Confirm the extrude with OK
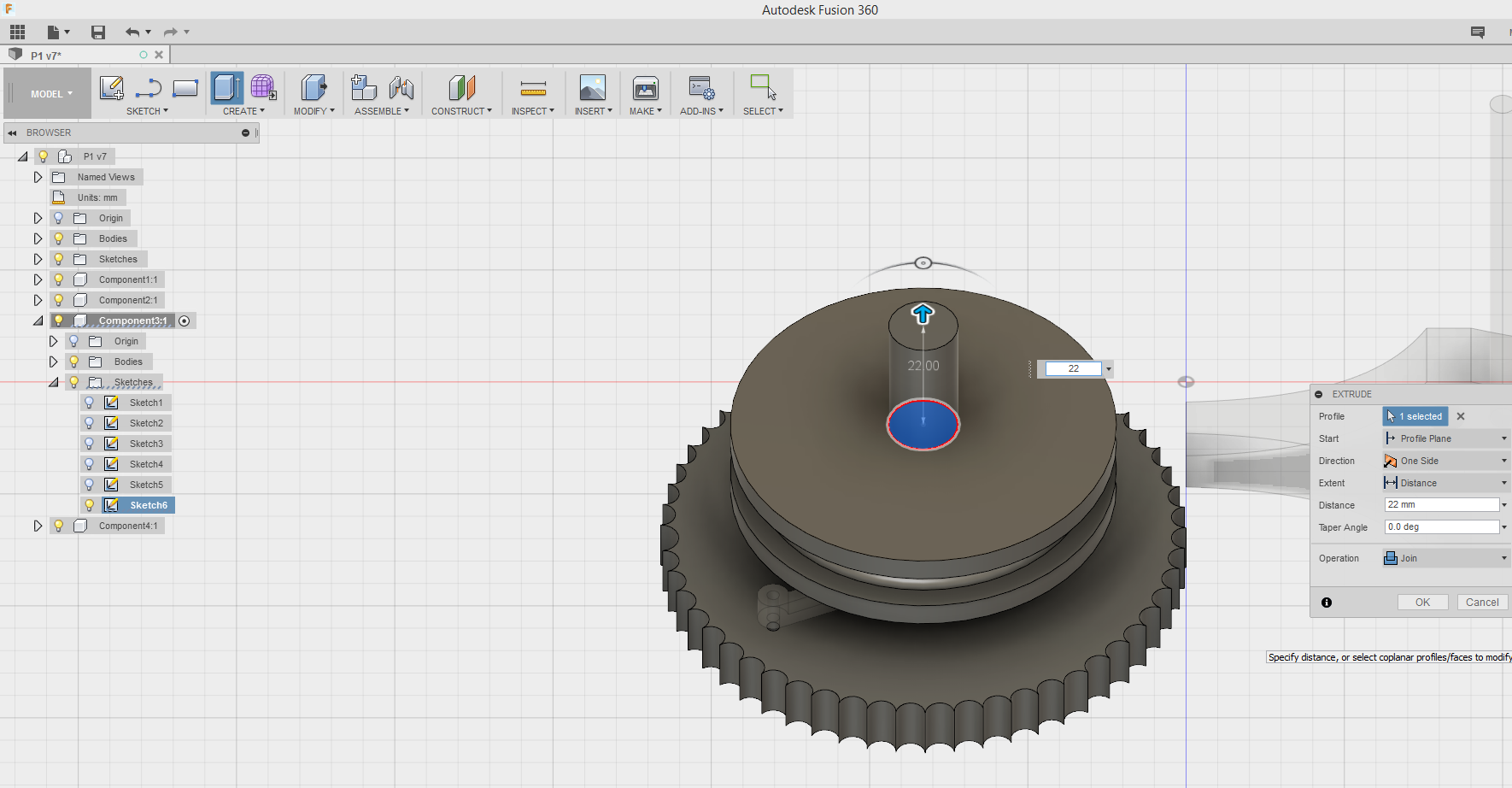1512x788 pixels. [x=1422, y=603]
